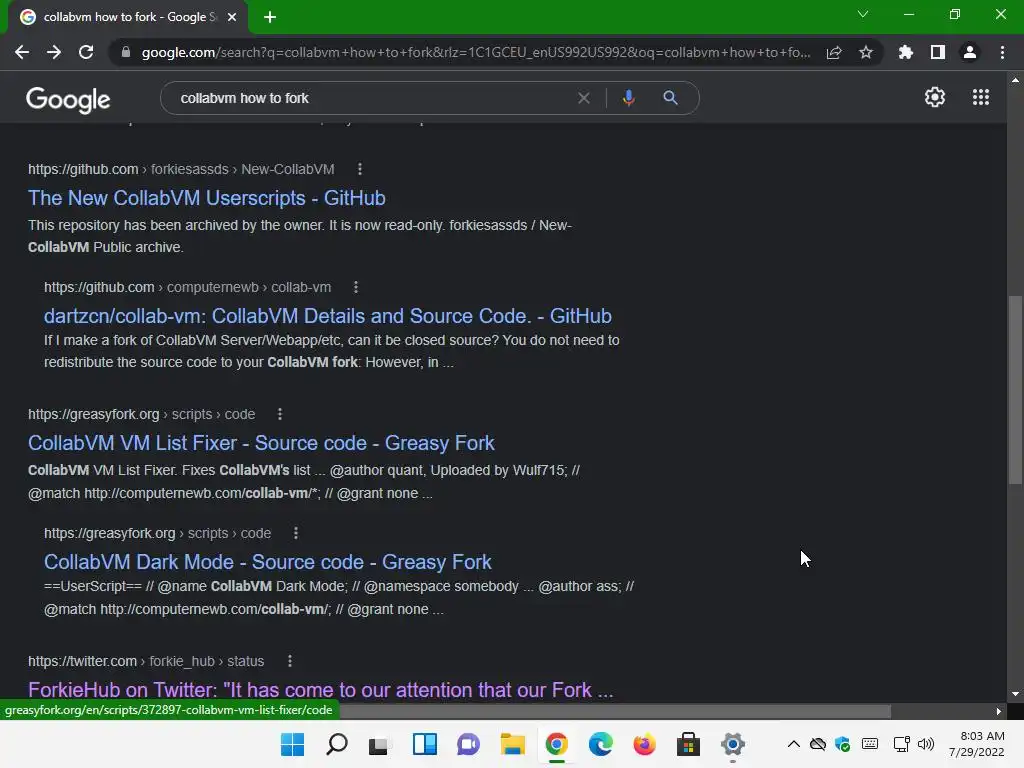The height and width of the screenshot is (768, 1024).
Task: Start a voice search with microphone
Action: click(x=629, y=98)
